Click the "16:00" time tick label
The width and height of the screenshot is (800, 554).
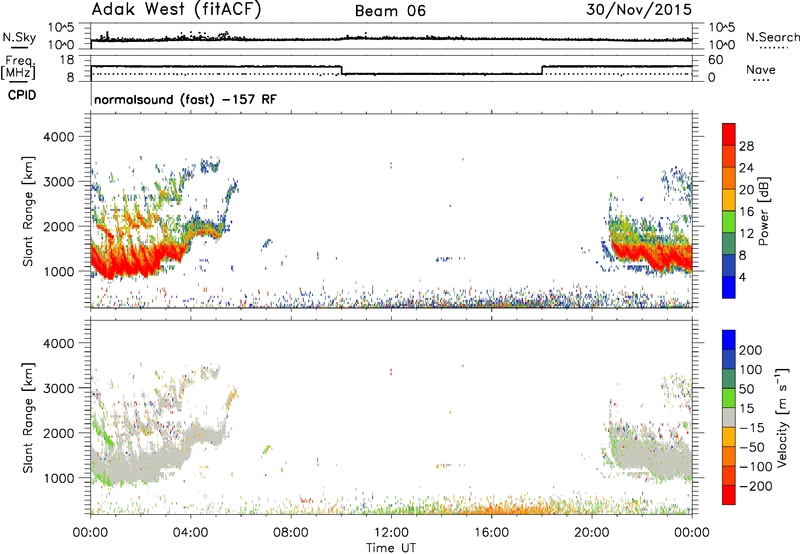pyautogui.click(x=491, y=533)
